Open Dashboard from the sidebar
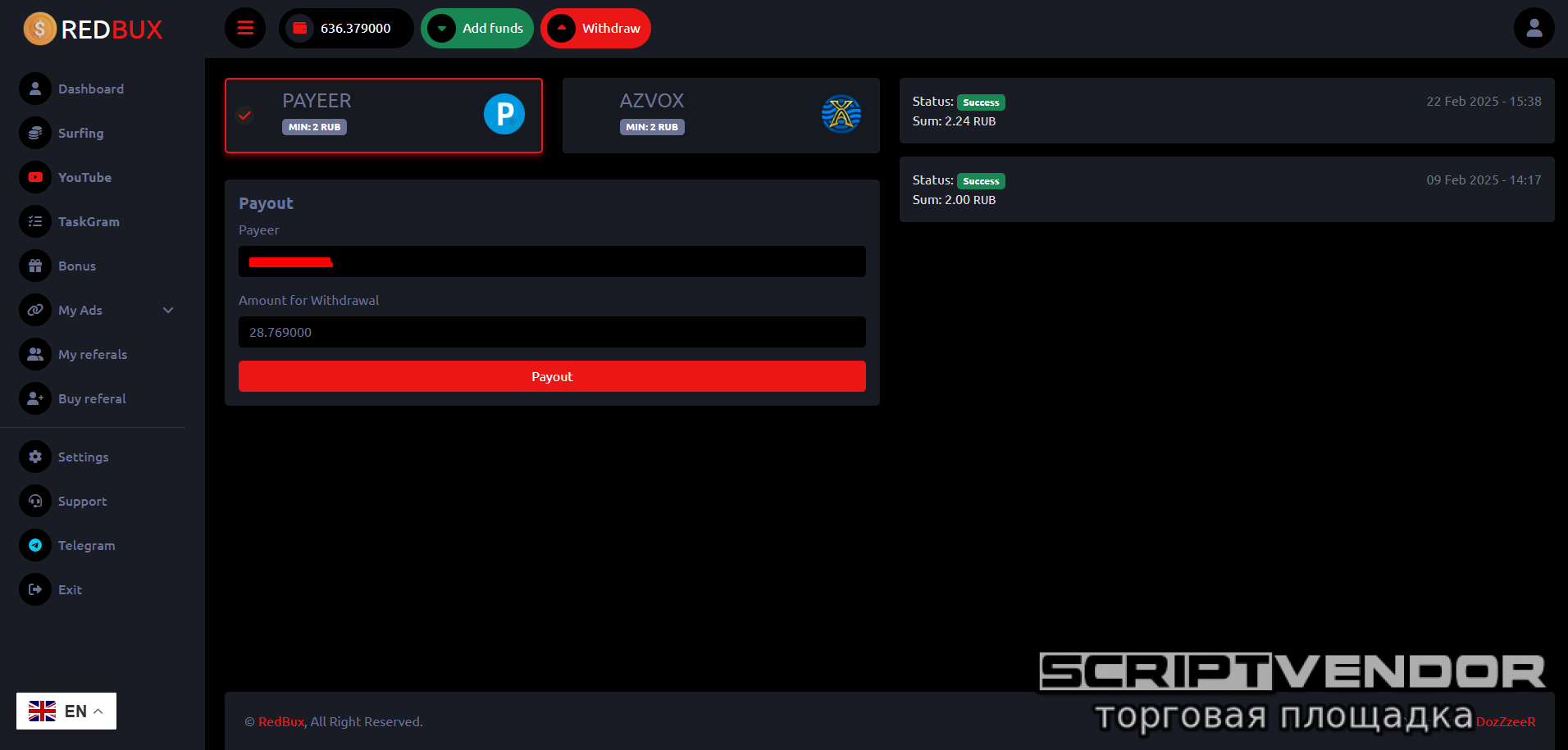 click(91, 89)
